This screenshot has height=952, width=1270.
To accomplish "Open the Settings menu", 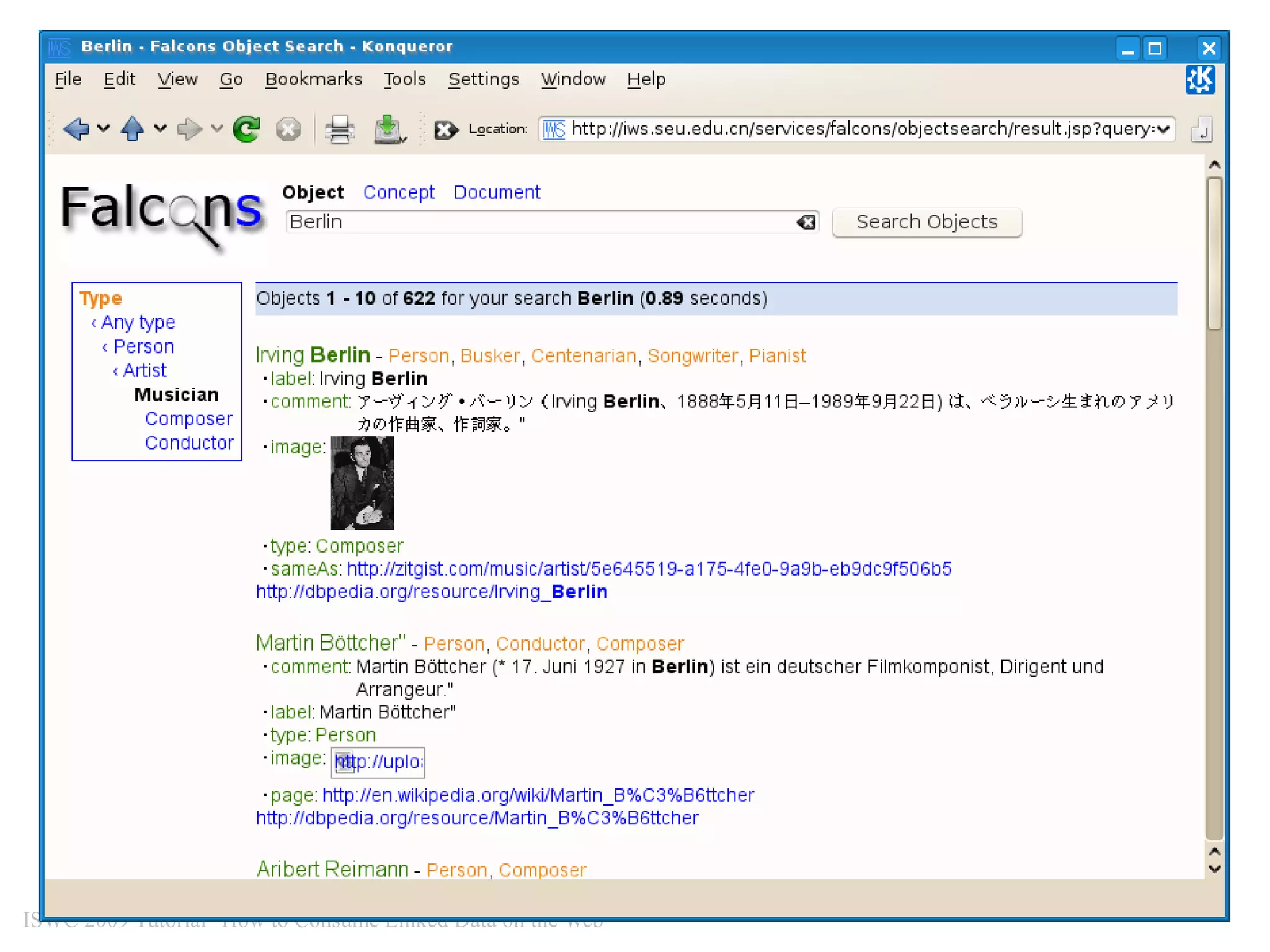I will (483, 79).
